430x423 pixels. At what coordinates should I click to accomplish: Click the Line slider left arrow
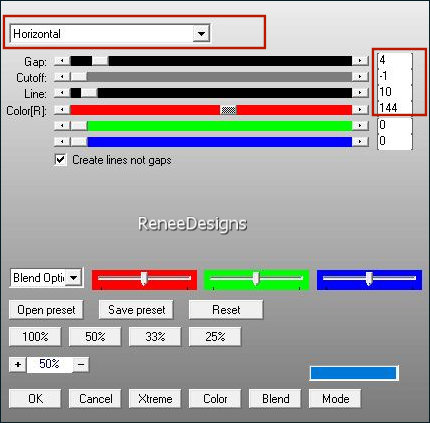(x=62, y=93)
